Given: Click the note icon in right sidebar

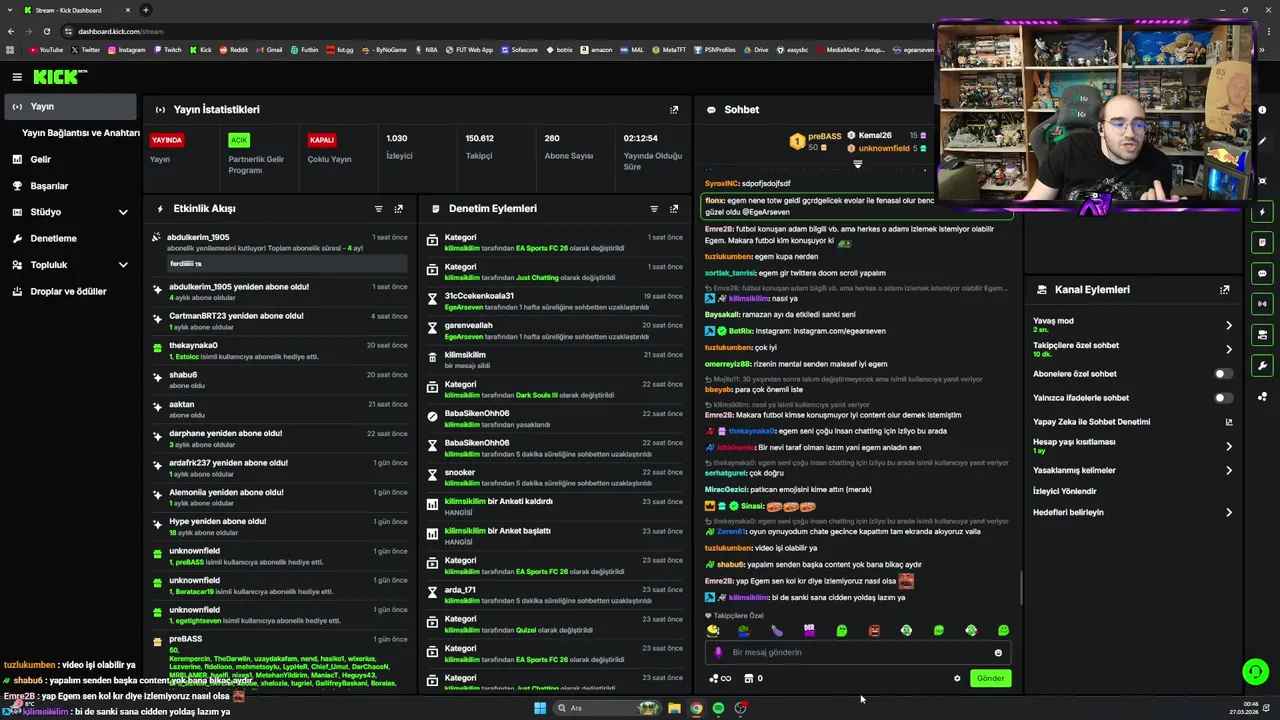Looking at the screenshot, I should (x=1263, y=243).
